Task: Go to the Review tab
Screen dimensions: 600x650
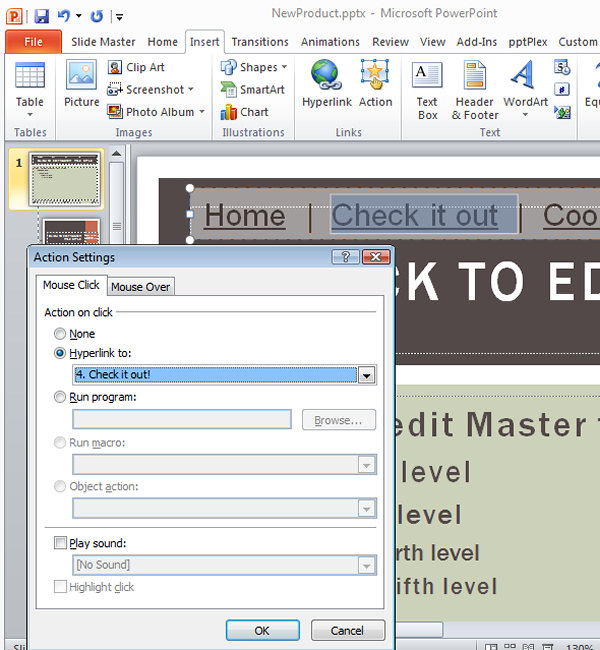Action: [x=390, y=42]
